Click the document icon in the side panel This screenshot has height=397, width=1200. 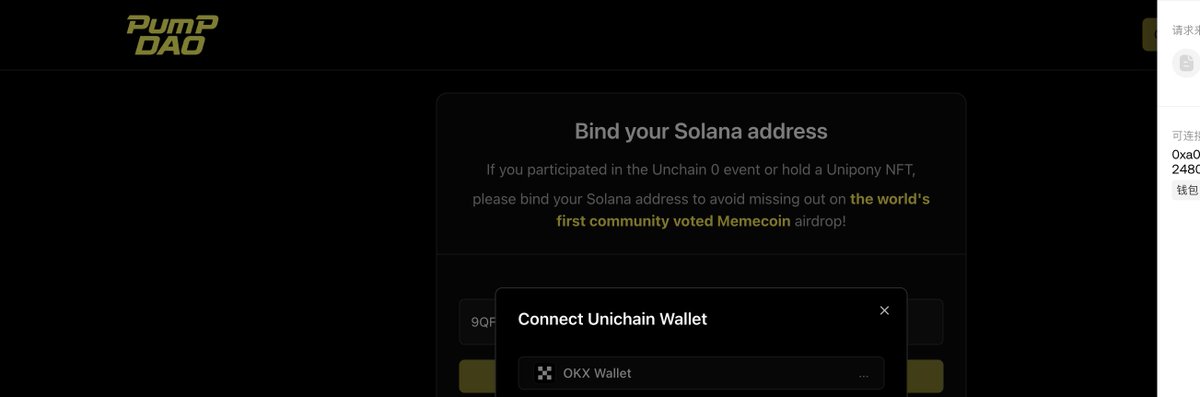(x=1186, y=63)
